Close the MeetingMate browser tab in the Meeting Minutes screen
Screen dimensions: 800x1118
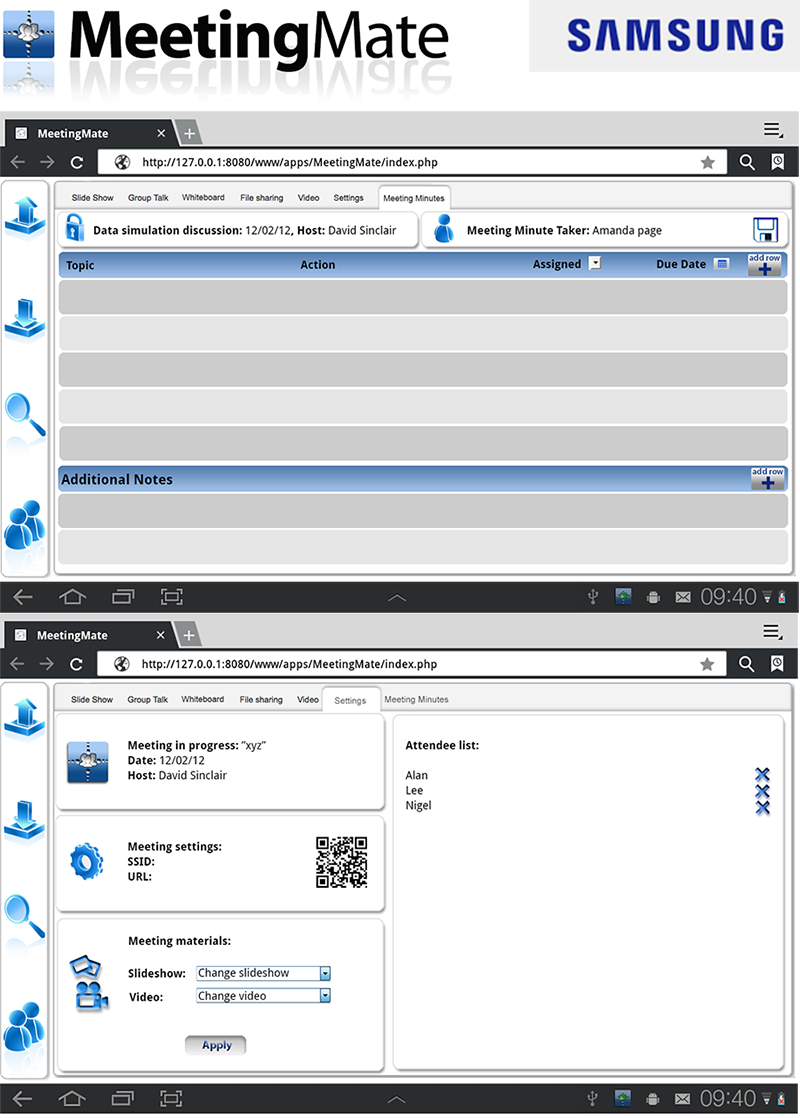click(x=161, y=133)
